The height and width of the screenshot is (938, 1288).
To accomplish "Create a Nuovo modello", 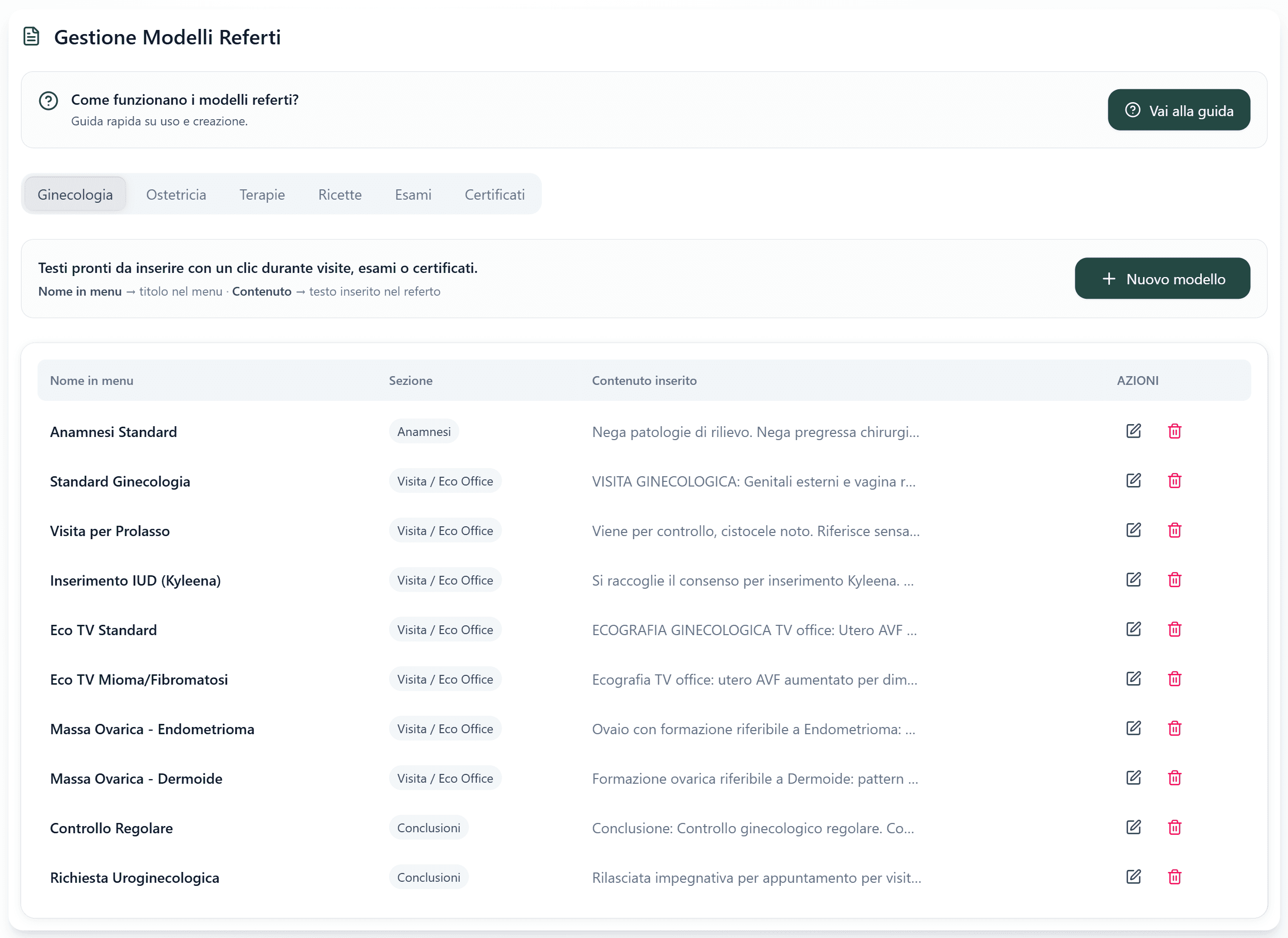I will [x=1163, y=279].
